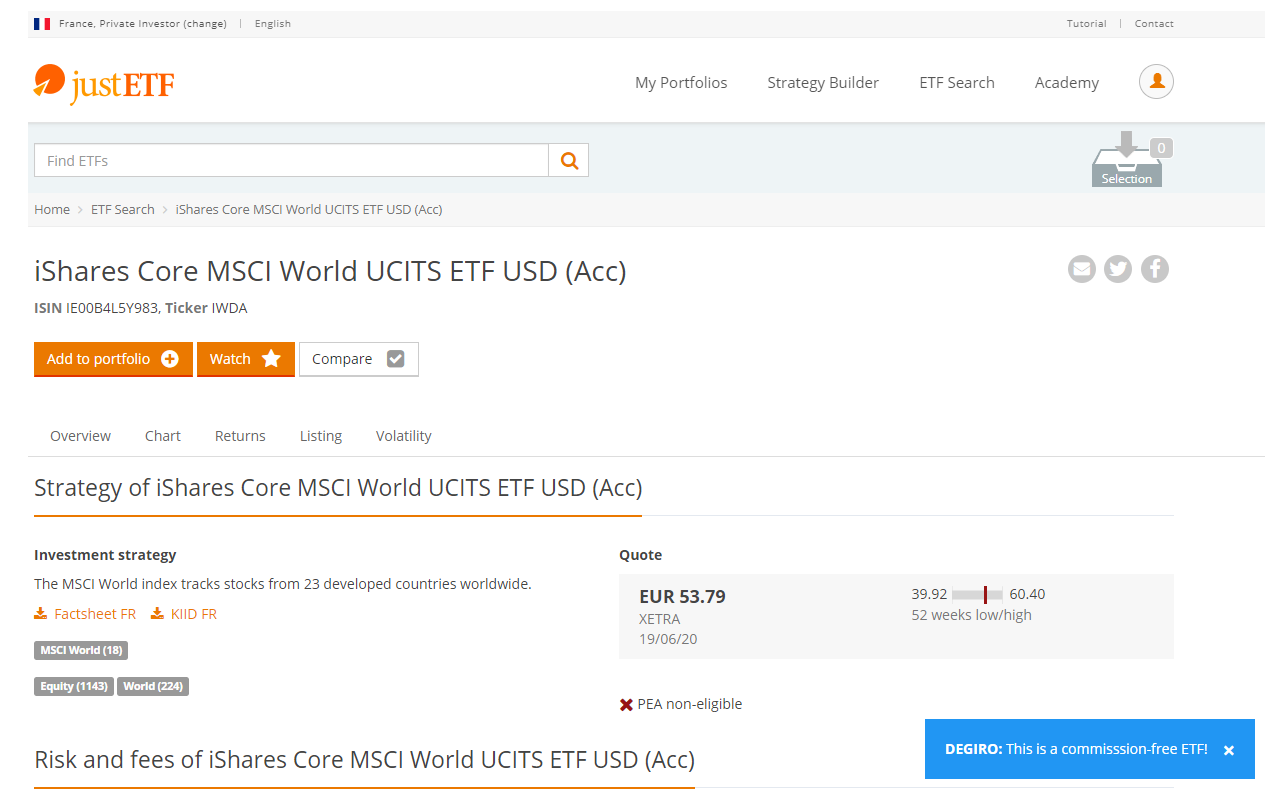Click the justETF logo
The height and width of the screenshot is (800, 1280).
point(104,84)
